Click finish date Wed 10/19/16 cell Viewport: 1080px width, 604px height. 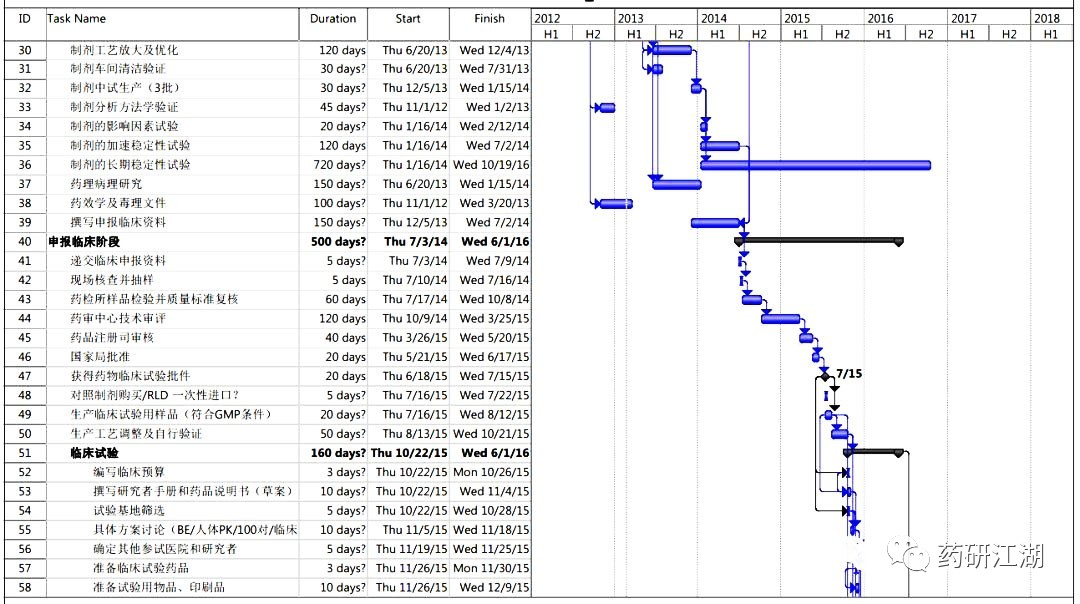point(490,165)
